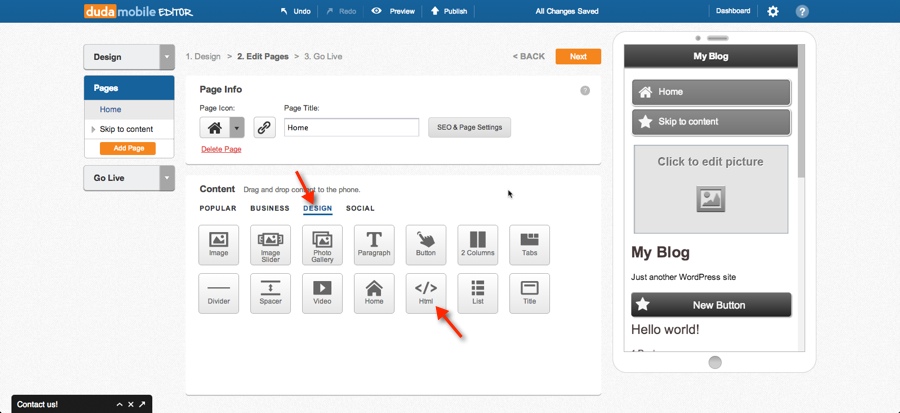Click the Add Page button
Viewport: 900px width, 413px height.
coord(128,148)
